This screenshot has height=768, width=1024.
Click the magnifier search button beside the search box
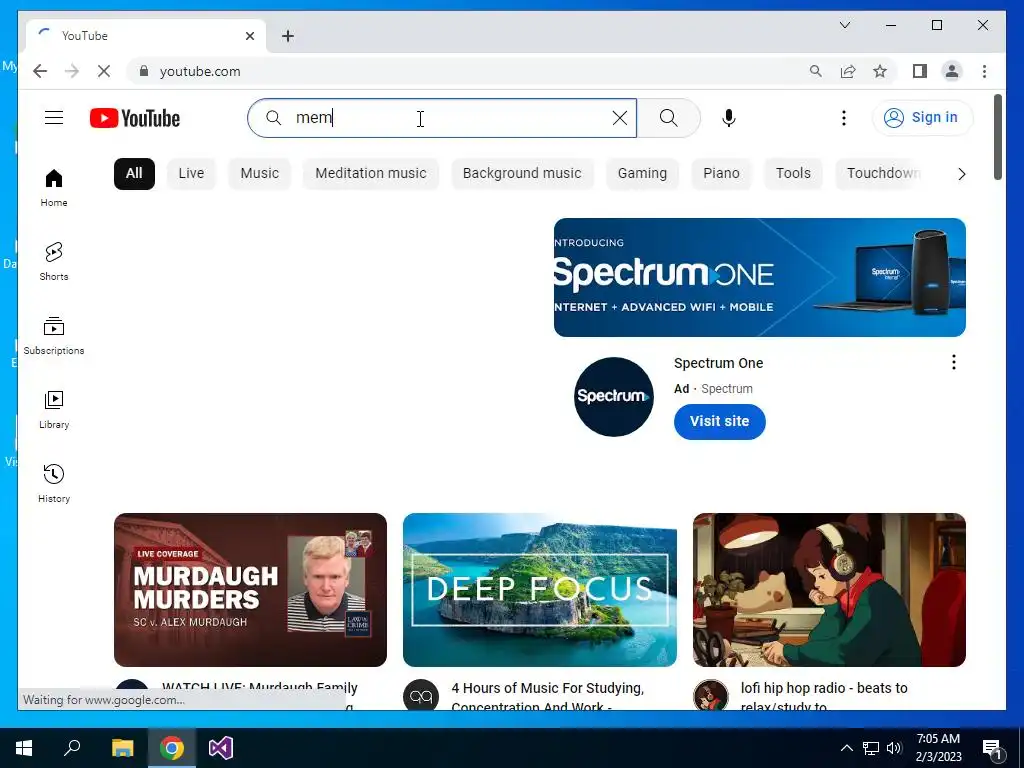pos(668,118)
